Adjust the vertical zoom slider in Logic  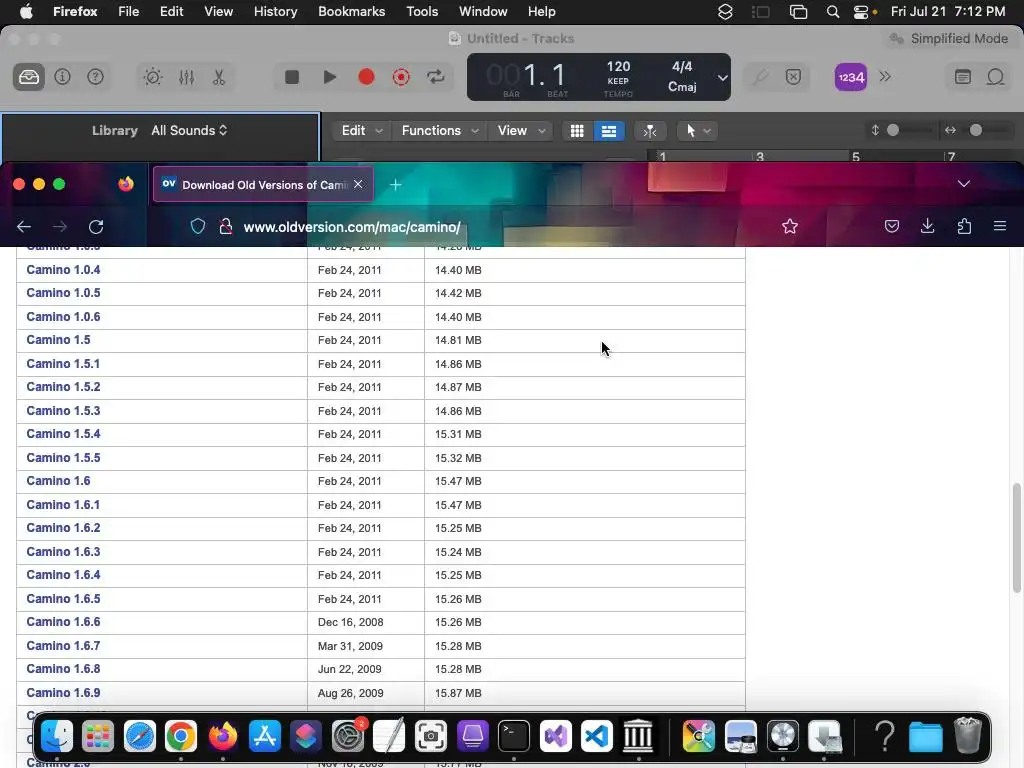[893, 130]
